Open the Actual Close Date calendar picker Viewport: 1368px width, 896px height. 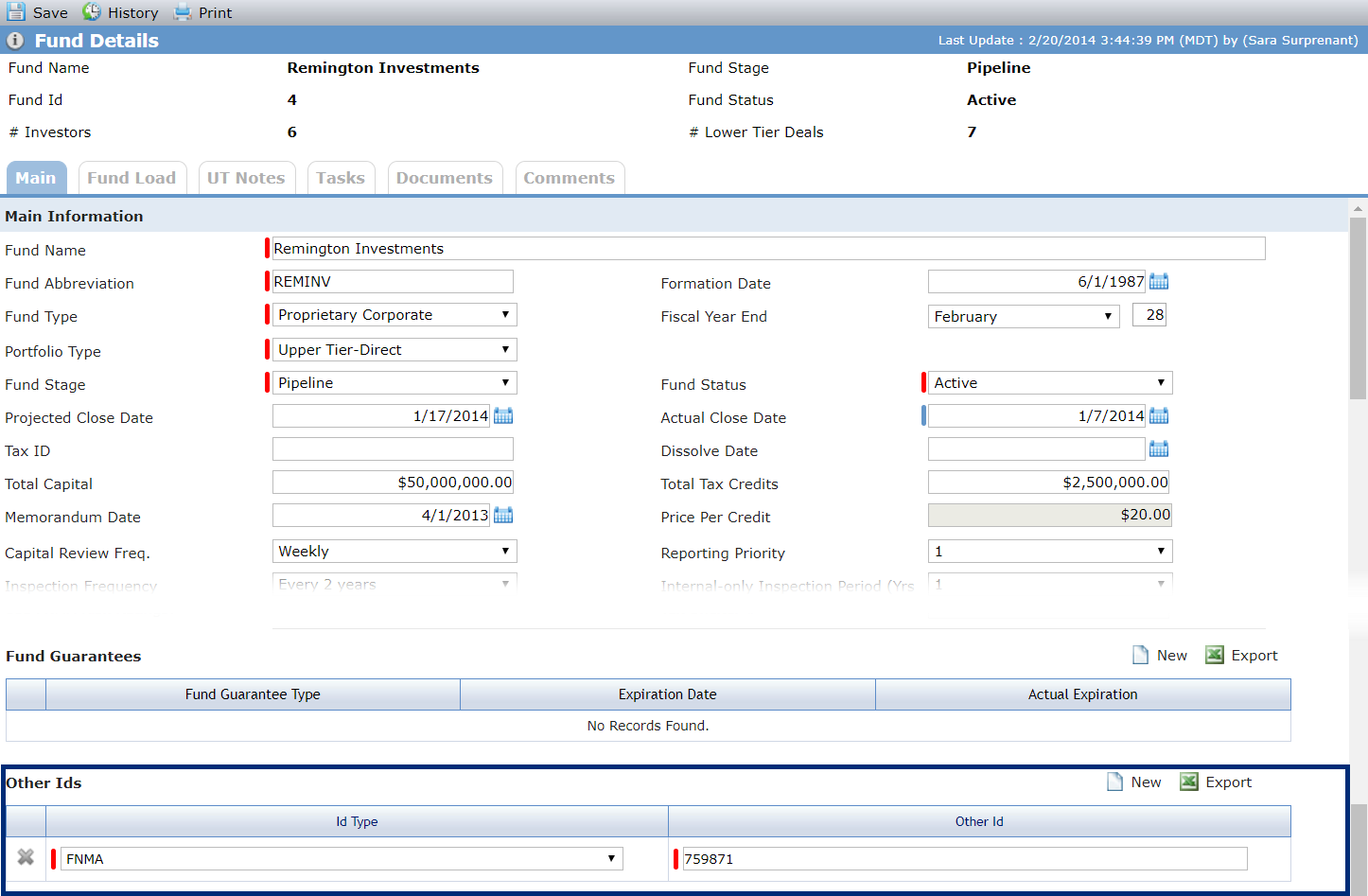pyautogui.click(x=1159, y=415)
